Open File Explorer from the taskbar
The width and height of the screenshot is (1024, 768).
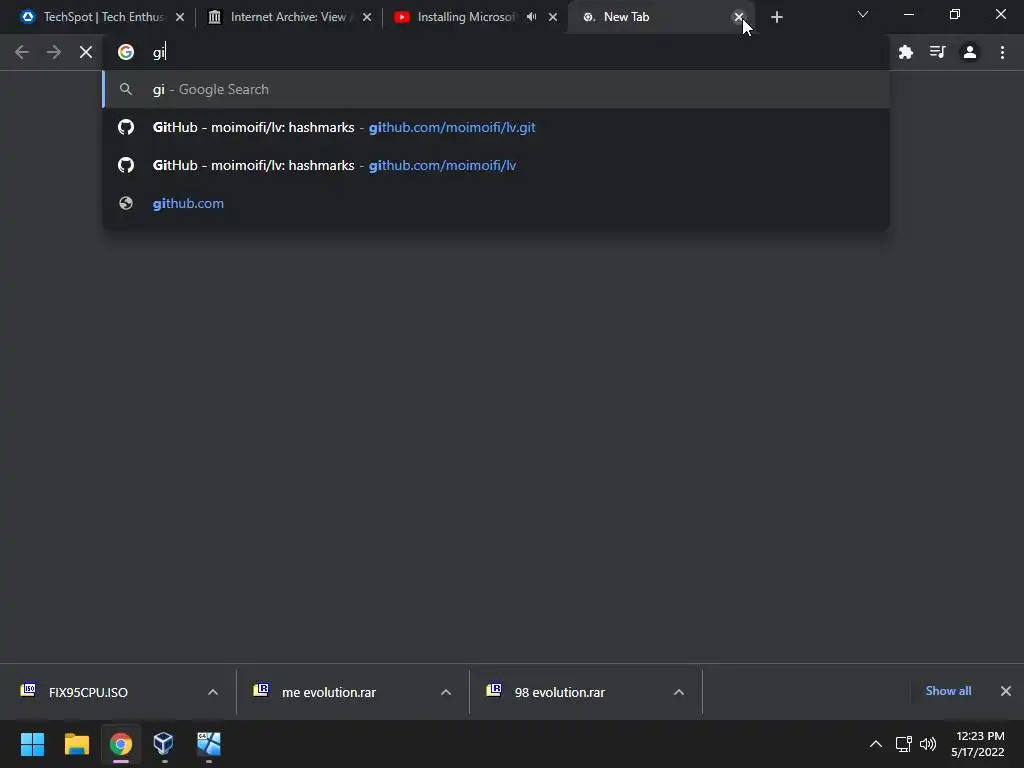point(76,744)
